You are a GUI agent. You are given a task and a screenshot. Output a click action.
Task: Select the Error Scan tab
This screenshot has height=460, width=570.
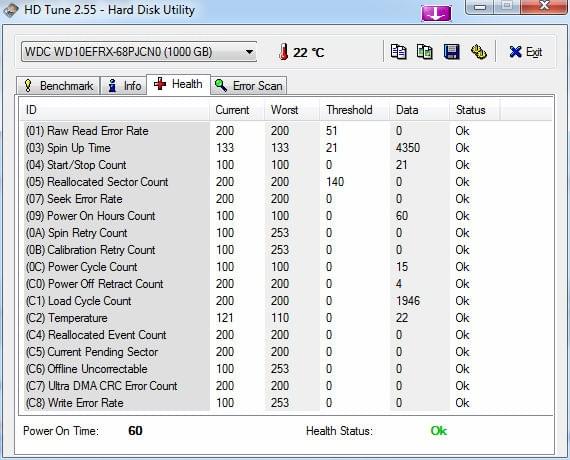[249, 86]
